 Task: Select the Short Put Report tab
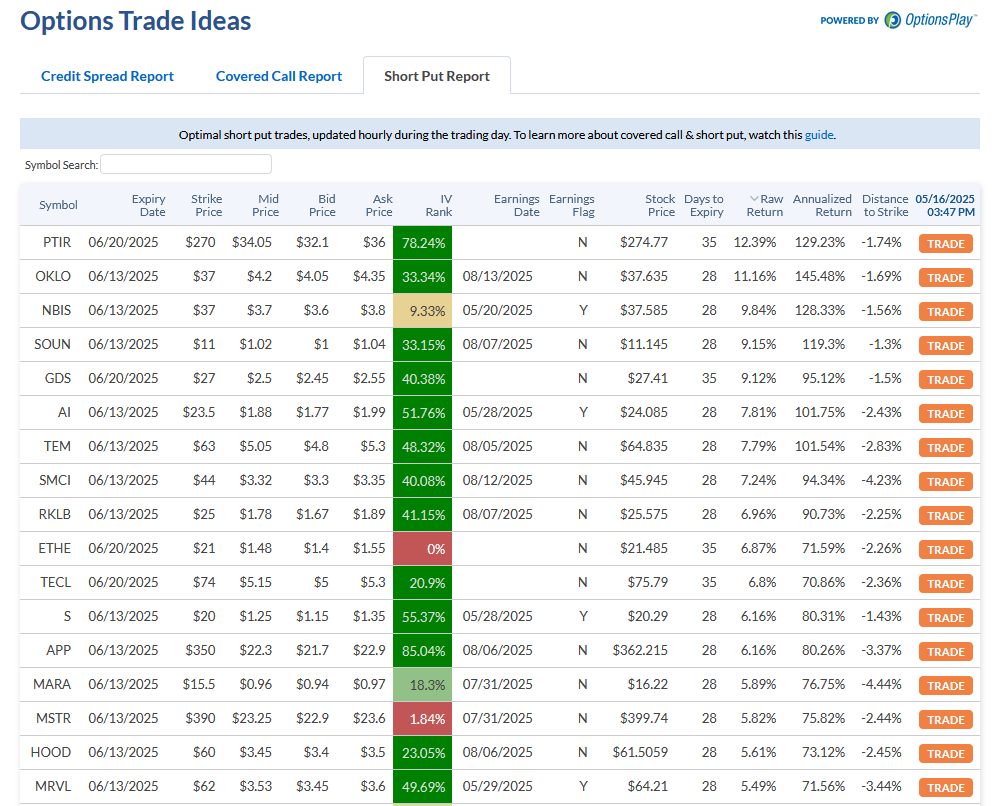click(437, 76)
